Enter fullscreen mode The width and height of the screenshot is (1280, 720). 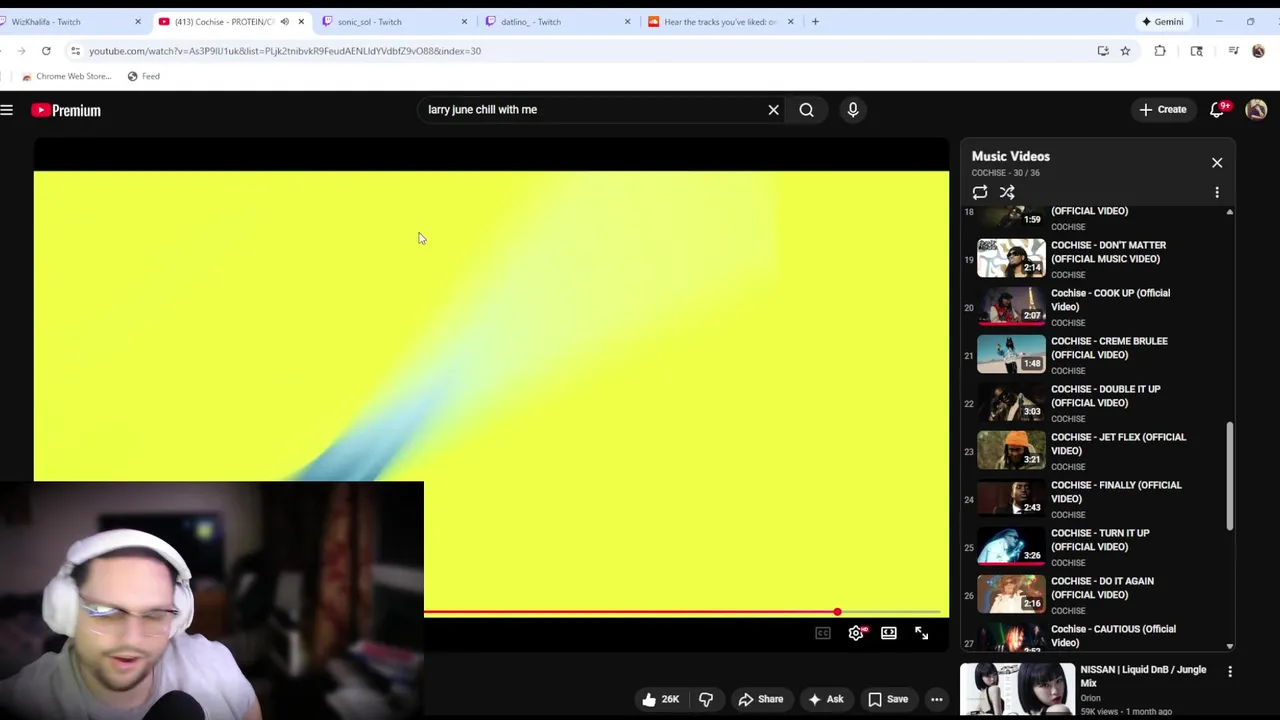click(x=922, y=633)
